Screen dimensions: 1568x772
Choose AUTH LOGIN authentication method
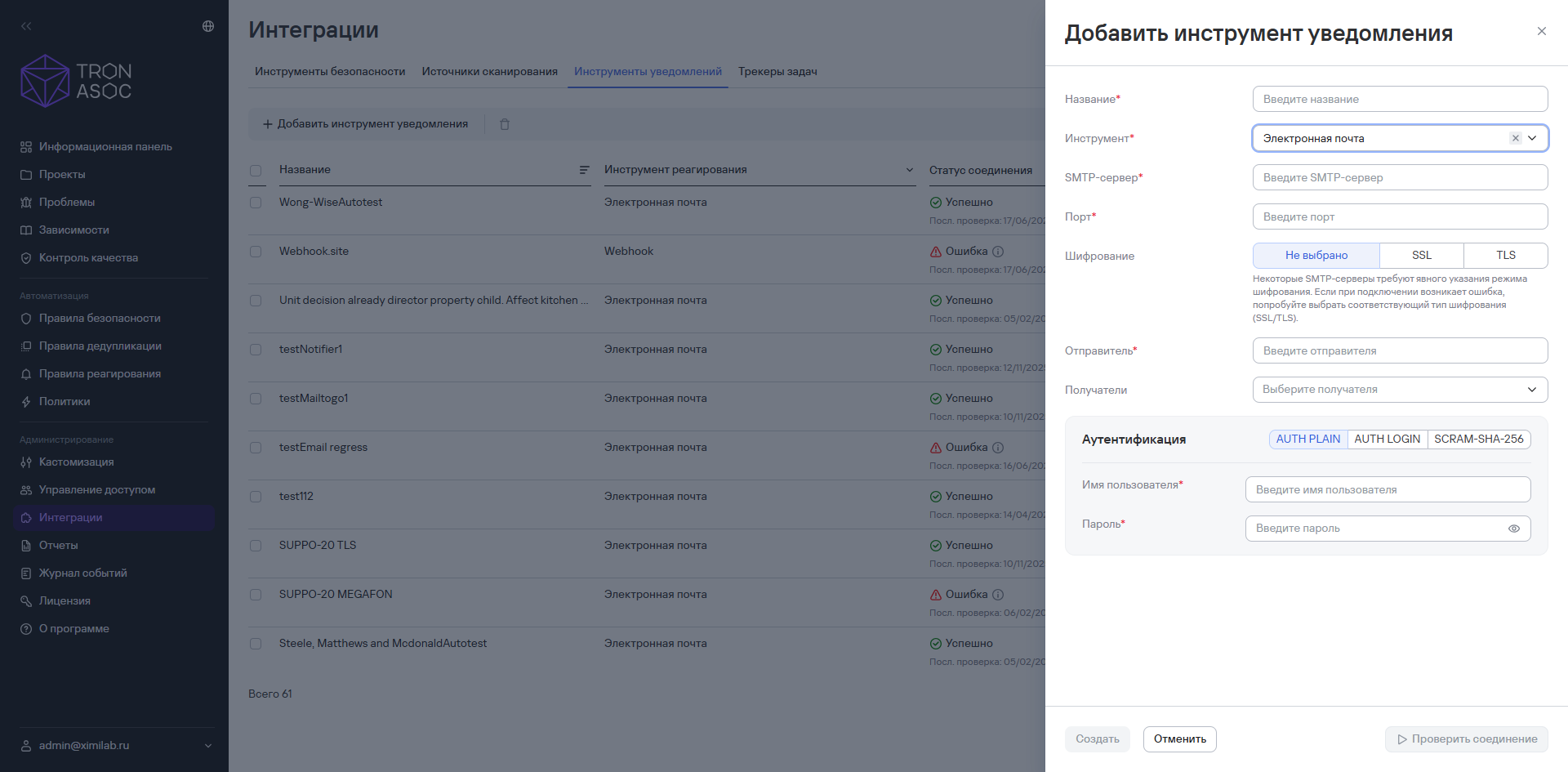(x=1388, y=440)
